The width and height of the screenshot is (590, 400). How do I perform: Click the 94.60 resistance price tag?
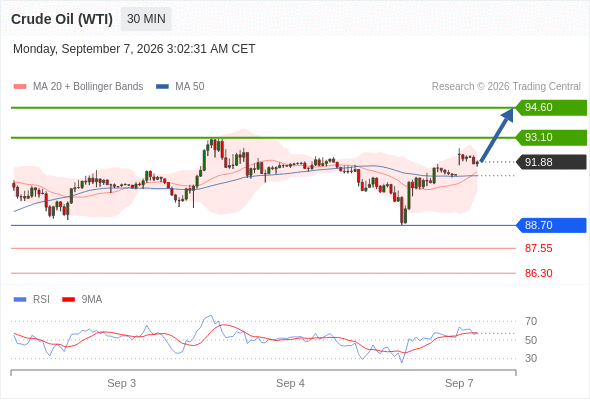[x=551, y=108]
